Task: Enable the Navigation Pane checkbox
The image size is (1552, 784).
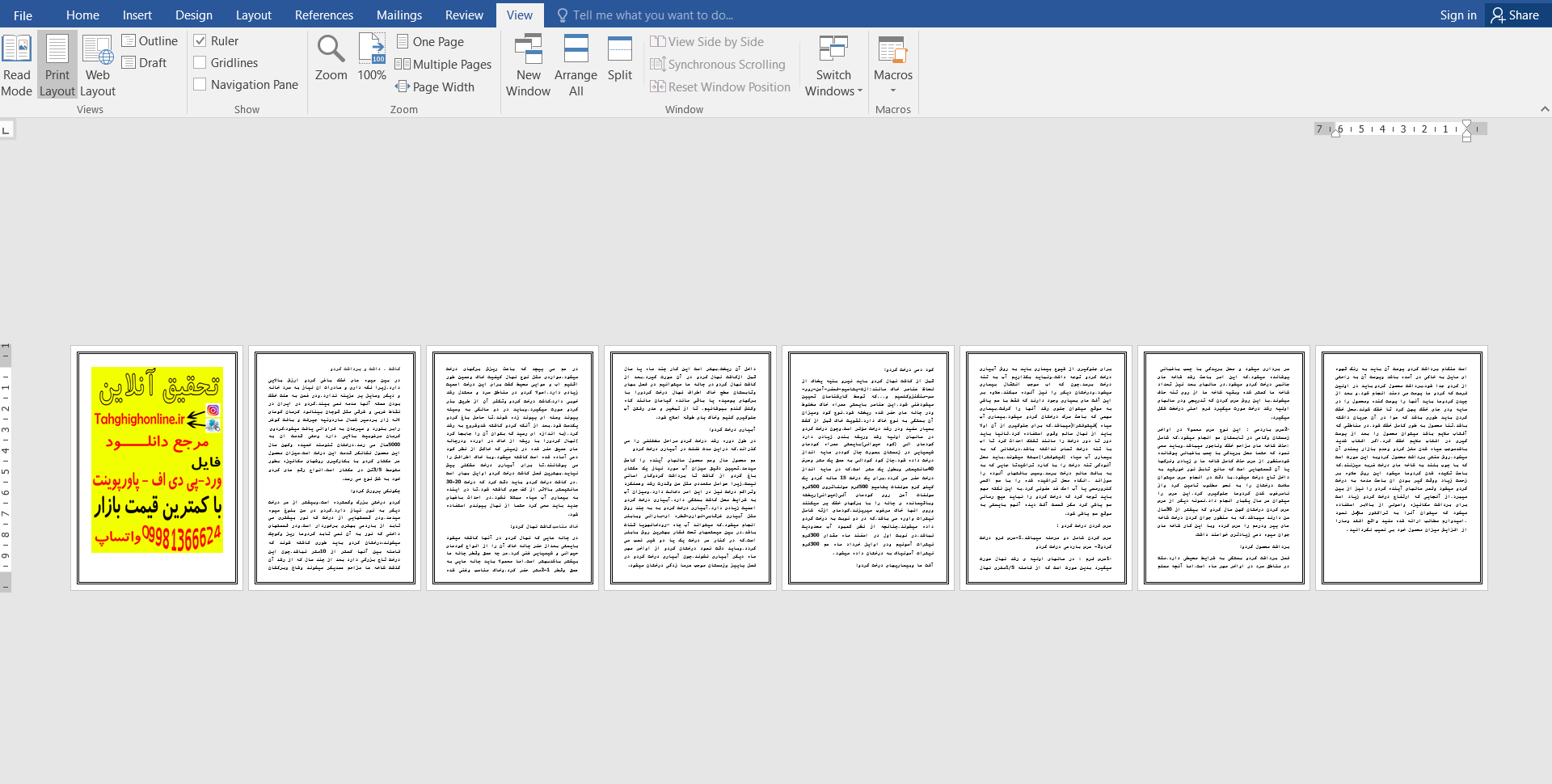Action: point(200,85)
